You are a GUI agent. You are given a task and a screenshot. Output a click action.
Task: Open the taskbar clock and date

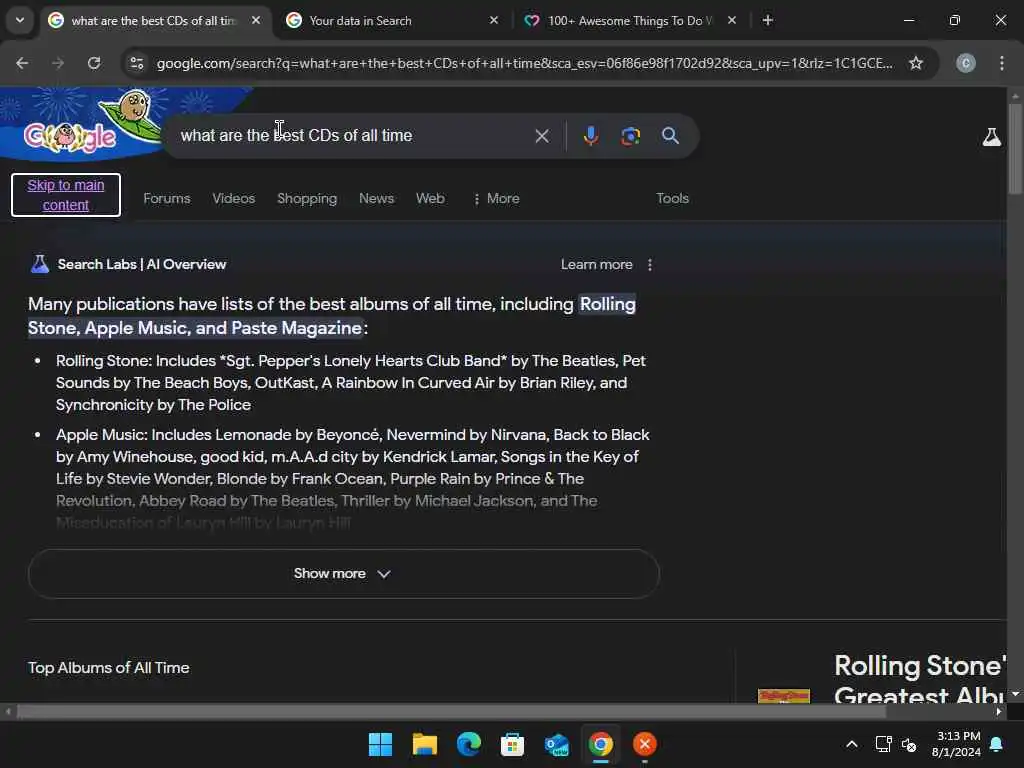pos(956,744)
